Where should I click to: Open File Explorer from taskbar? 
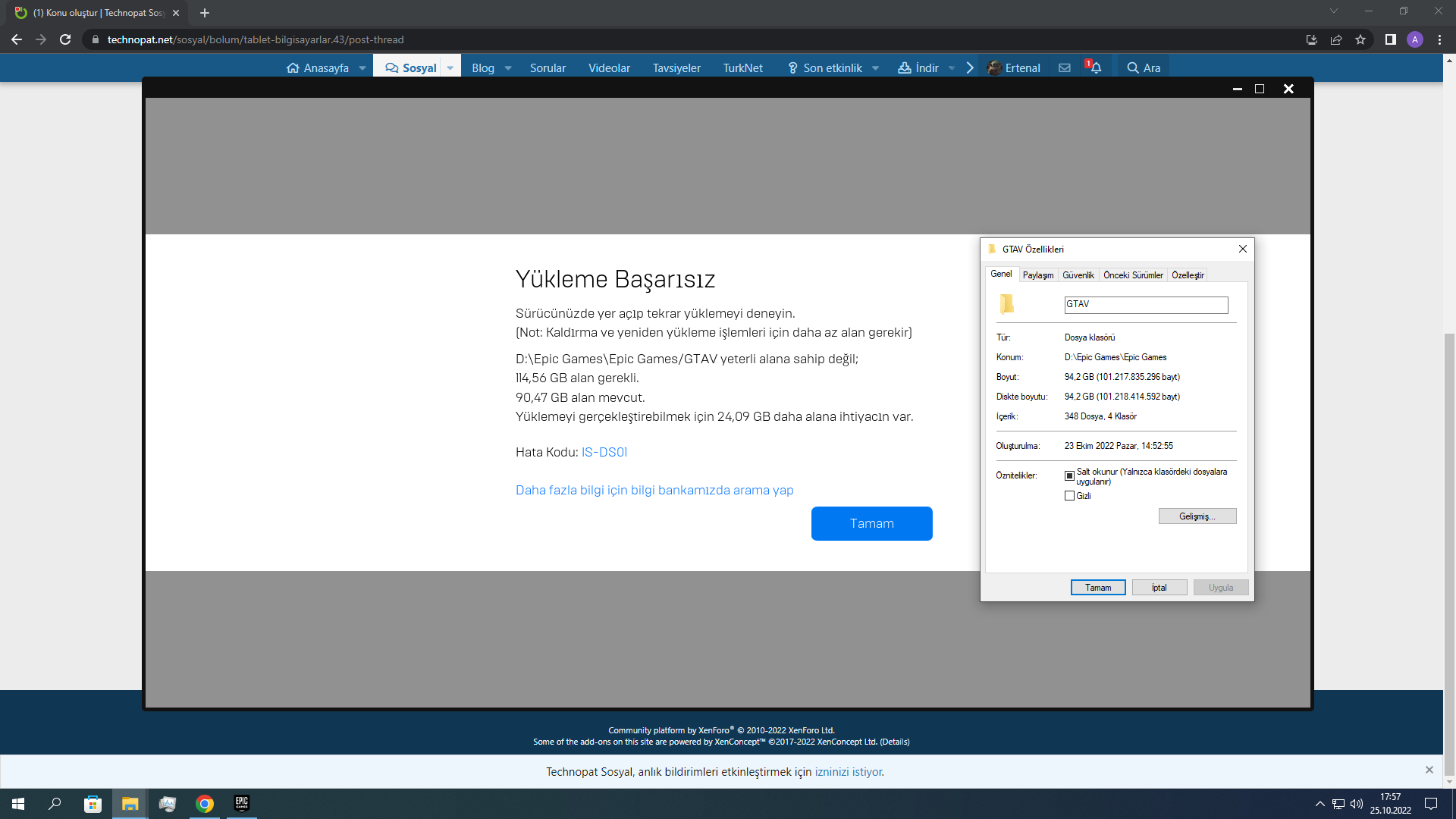[130, 804]
